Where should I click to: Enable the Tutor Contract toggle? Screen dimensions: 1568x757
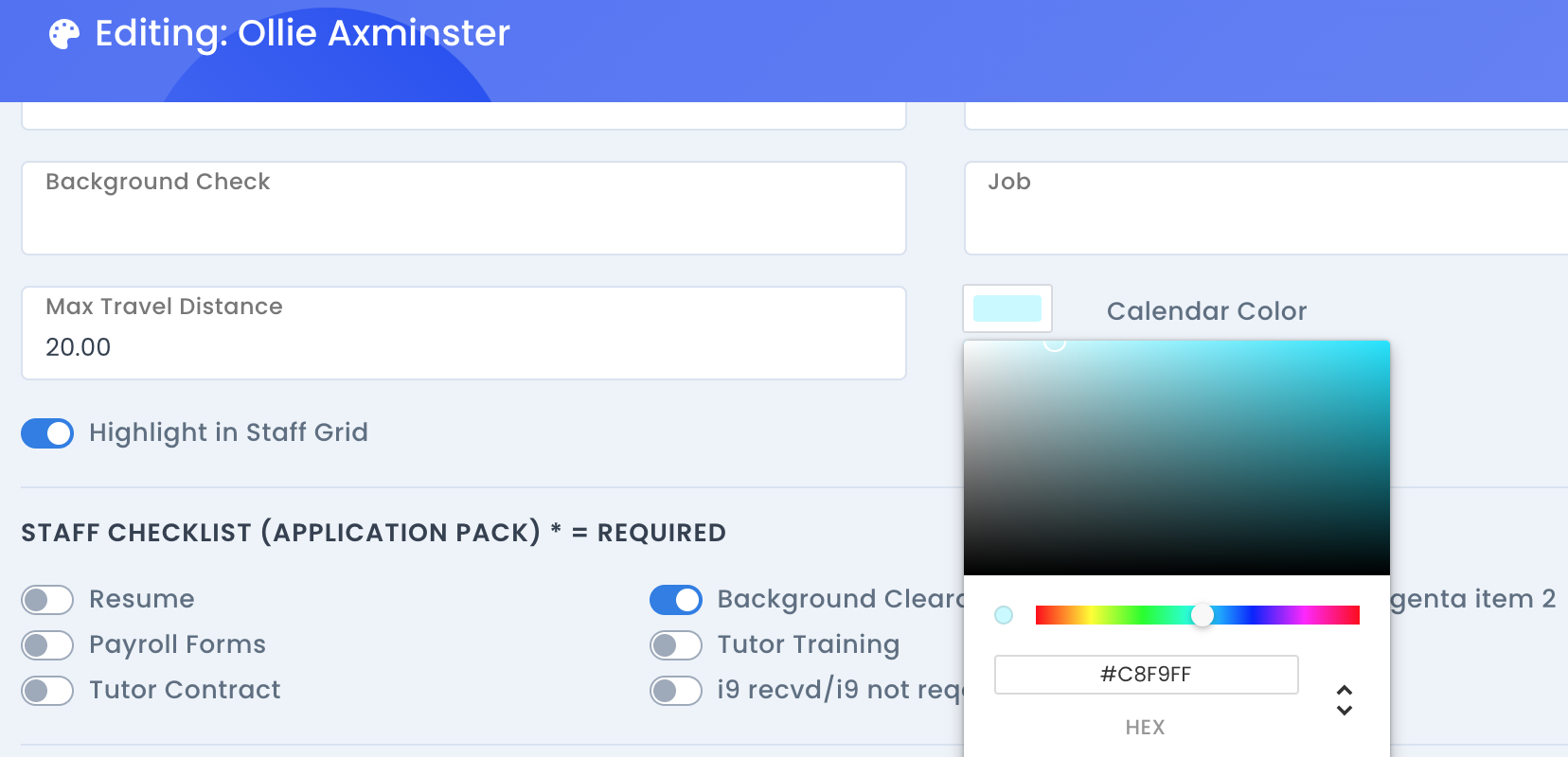[47, 690]
